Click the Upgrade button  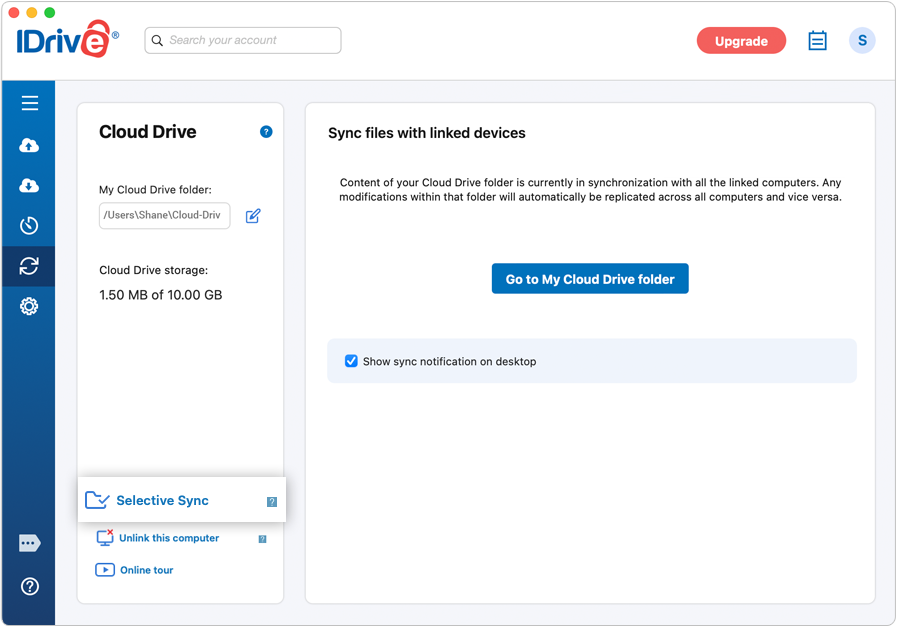click(741, 41)
